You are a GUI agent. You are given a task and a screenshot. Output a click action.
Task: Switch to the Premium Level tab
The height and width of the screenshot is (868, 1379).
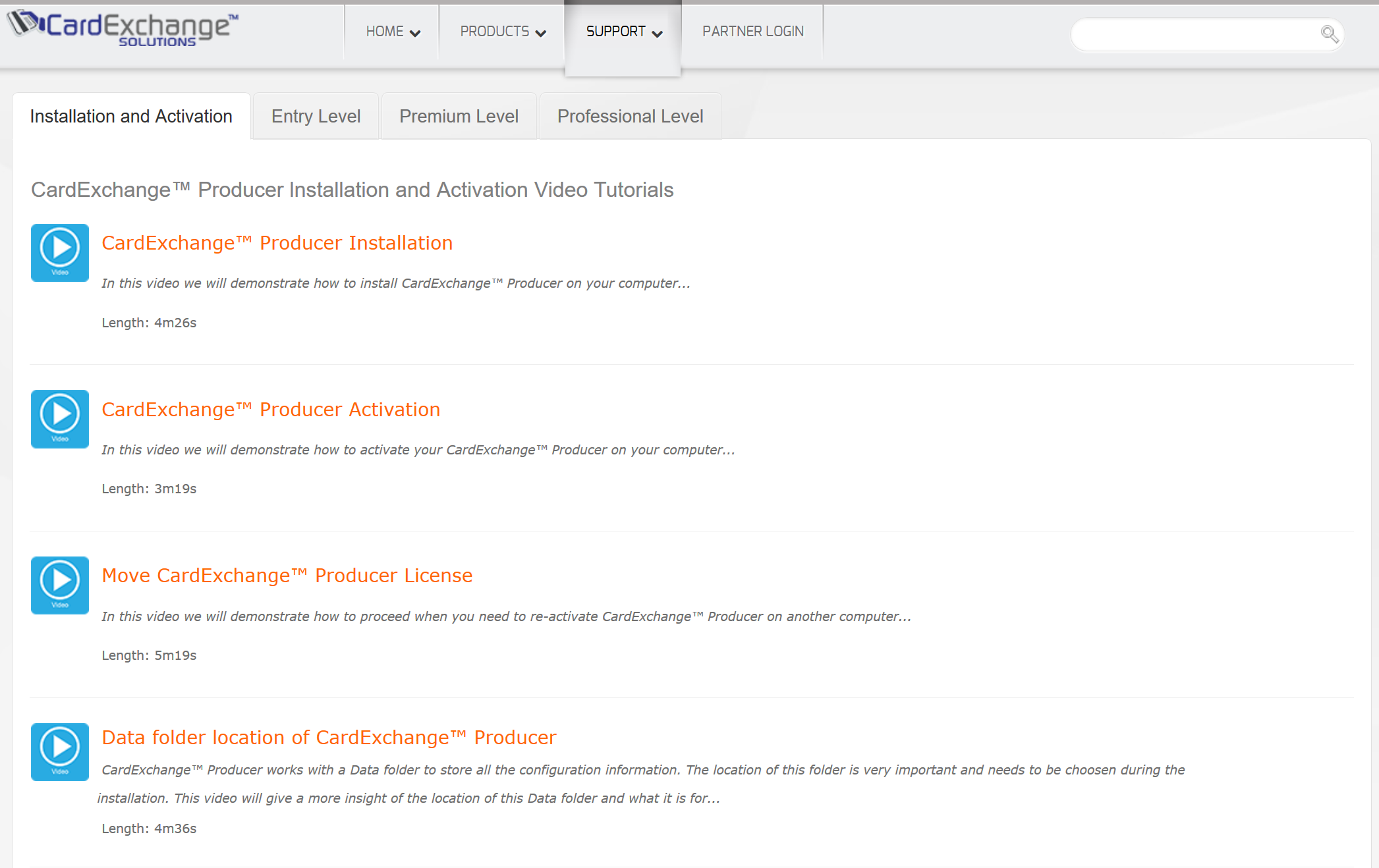tap(459, 117)
